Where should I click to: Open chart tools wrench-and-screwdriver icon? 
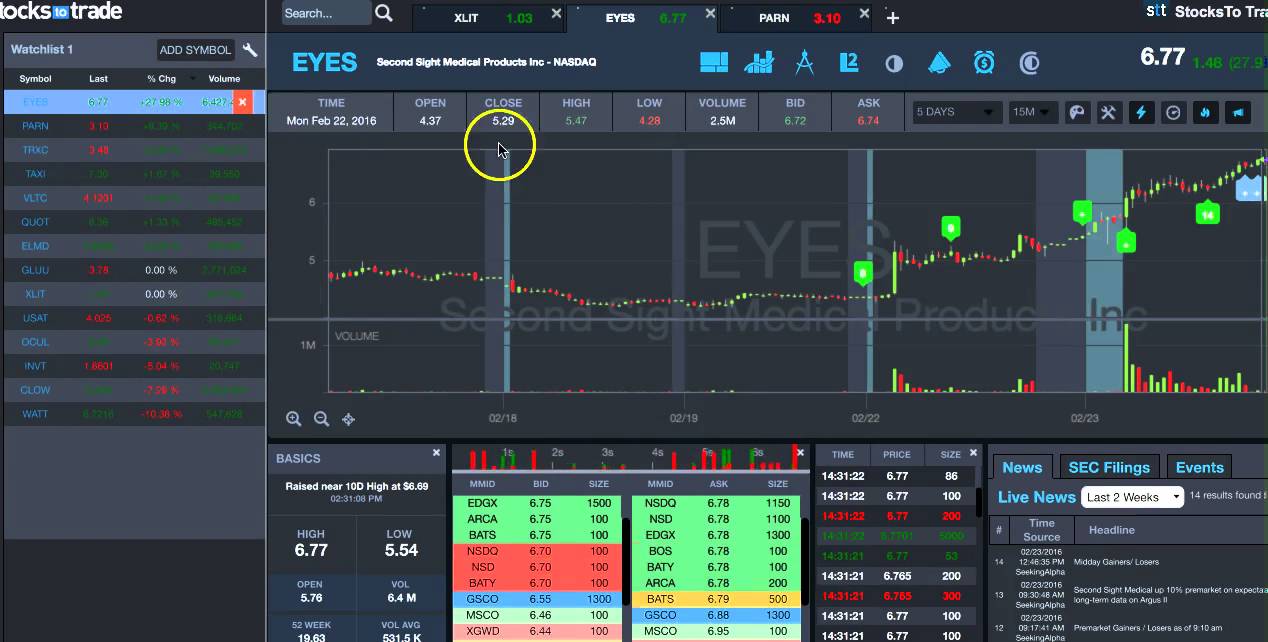1109,112
